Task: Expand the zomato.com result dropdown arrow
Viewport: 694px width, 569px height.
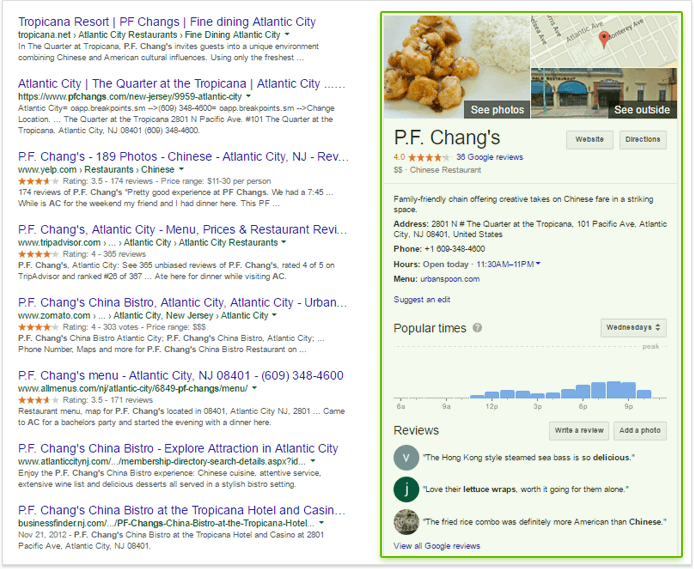Action: [274, 315]
